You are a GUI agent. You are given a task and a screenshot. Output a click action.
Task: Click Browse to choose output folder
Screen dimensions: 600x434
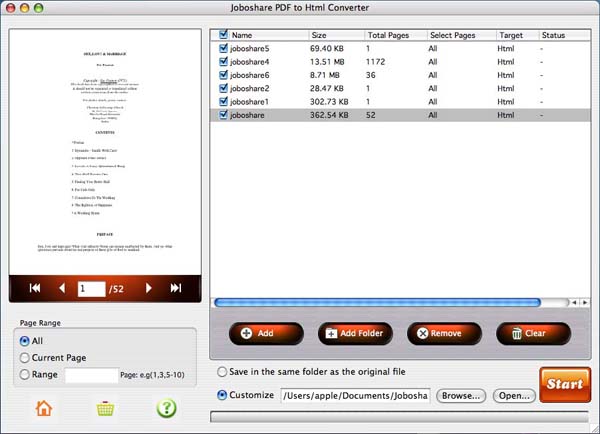pos(461,395)
